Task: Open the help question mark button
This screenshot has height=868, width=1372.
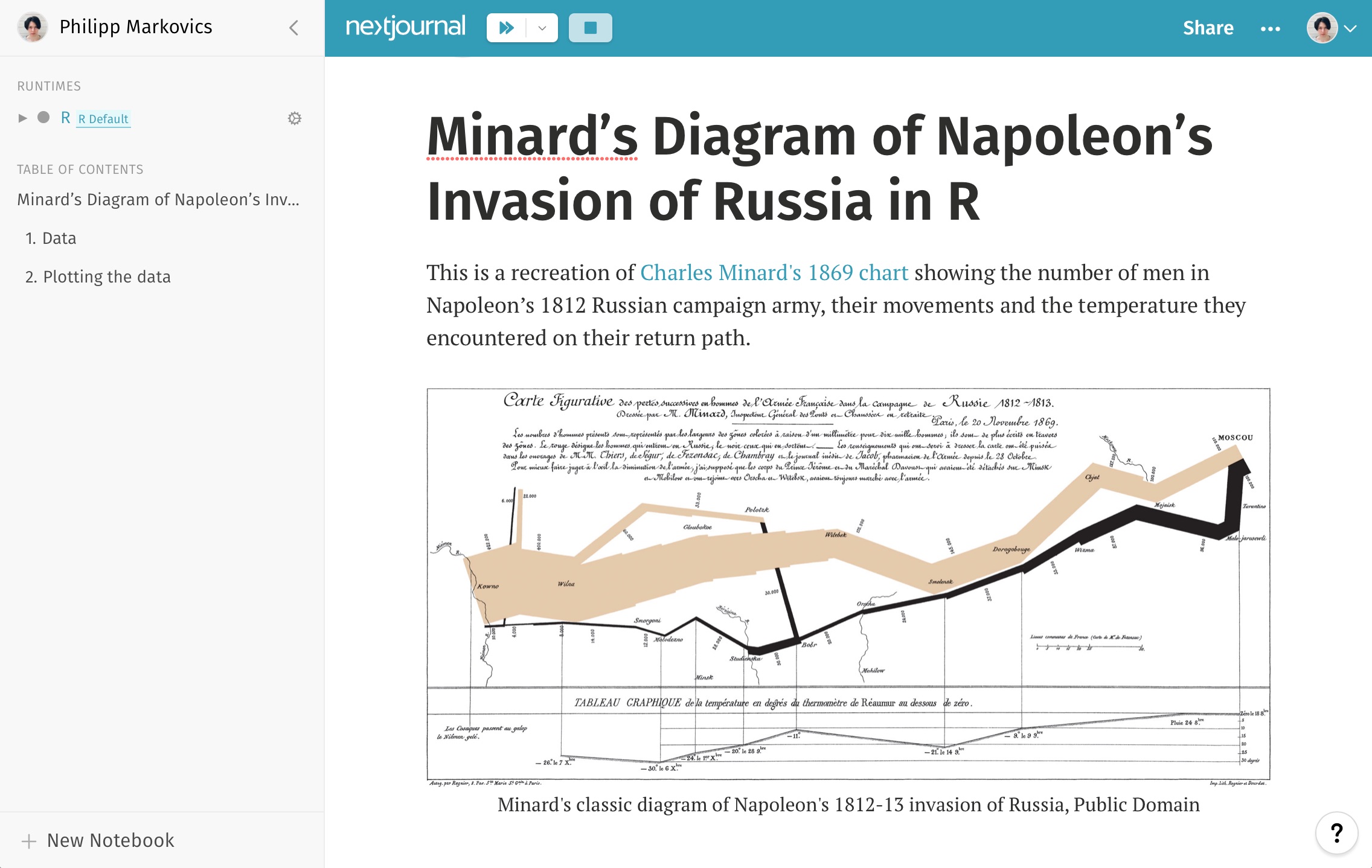Action: (1336, 833)
